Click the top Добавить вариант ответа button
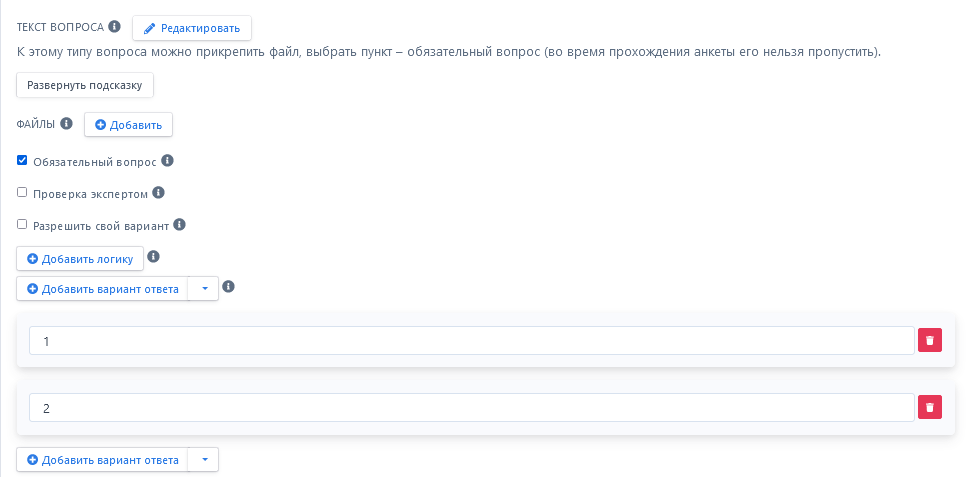The image size is (970, 477). pyautogui.click(x=102, y=289)
